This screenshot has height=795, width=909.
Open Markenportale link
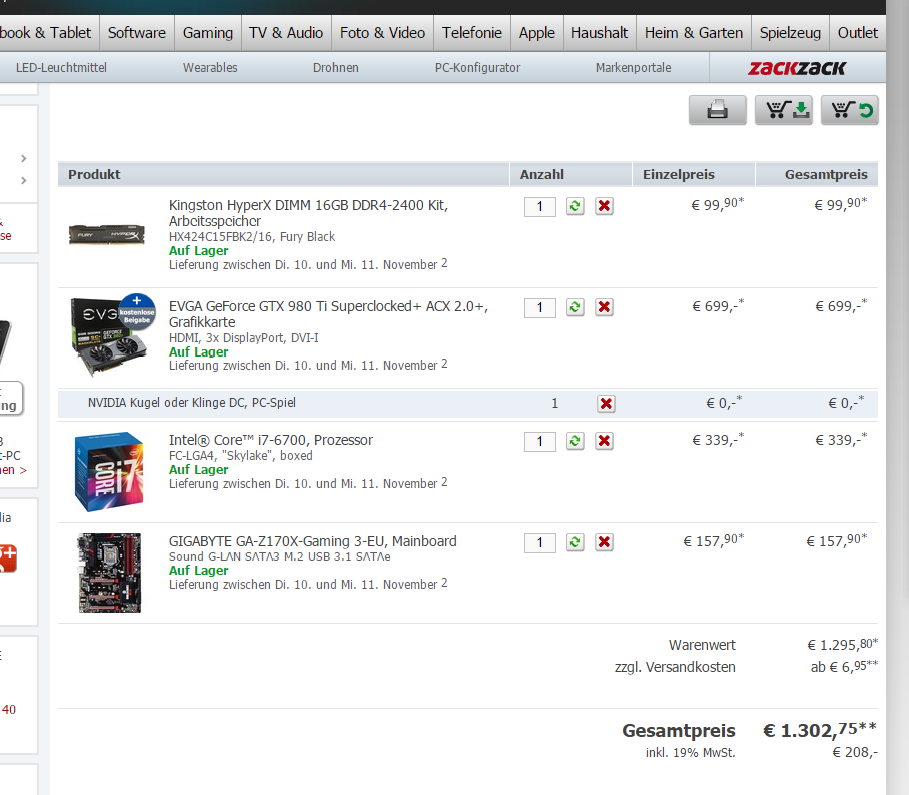pos(634,68)
